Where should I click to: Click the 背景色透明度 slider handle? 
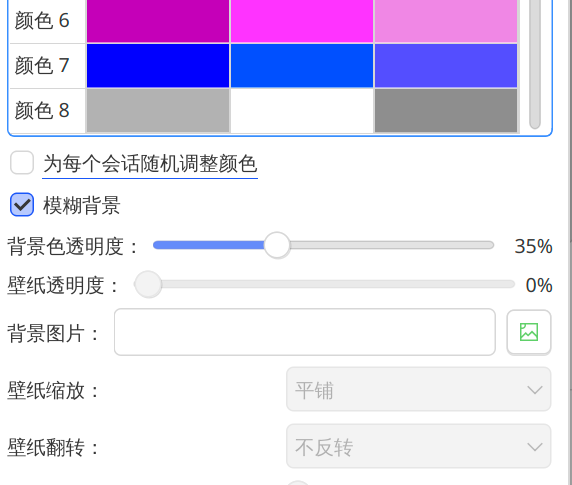[x=277, y=245]
